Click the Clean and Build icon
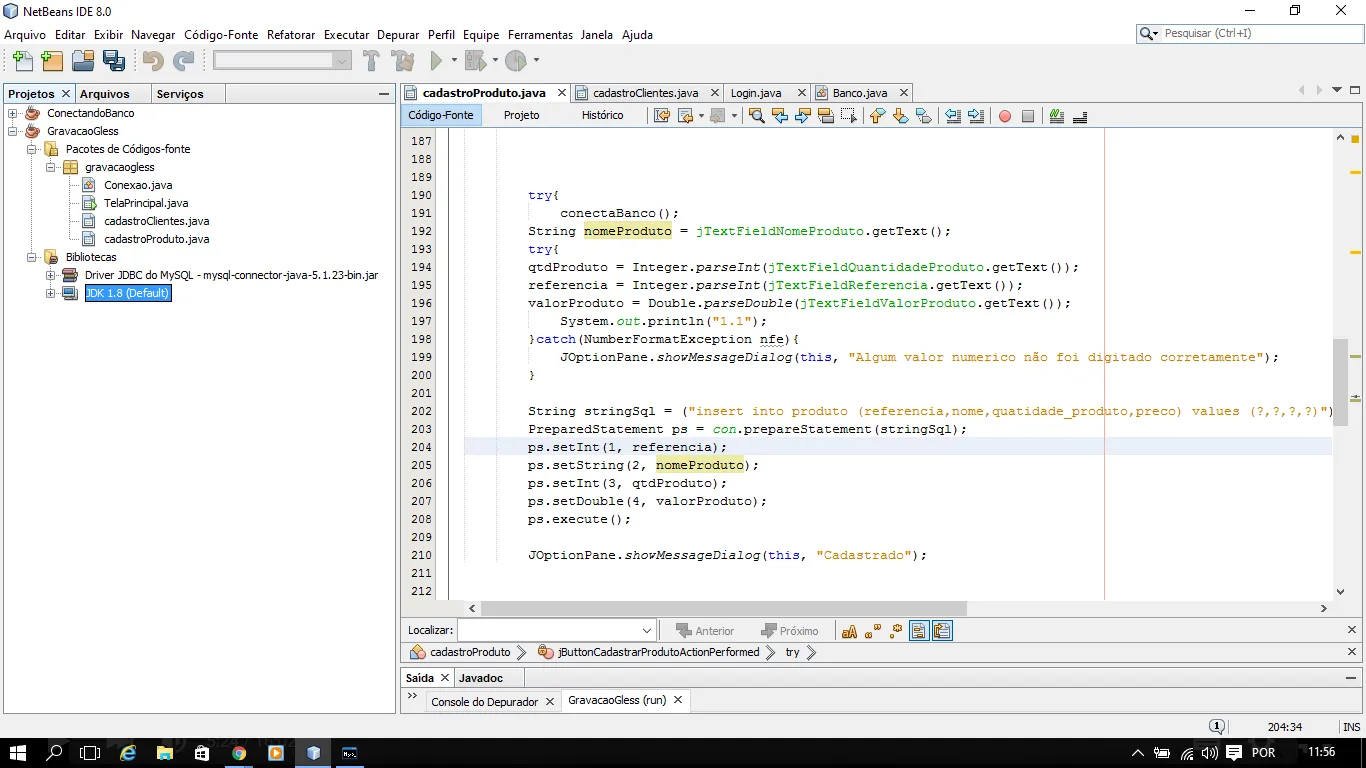 [403, 61]
